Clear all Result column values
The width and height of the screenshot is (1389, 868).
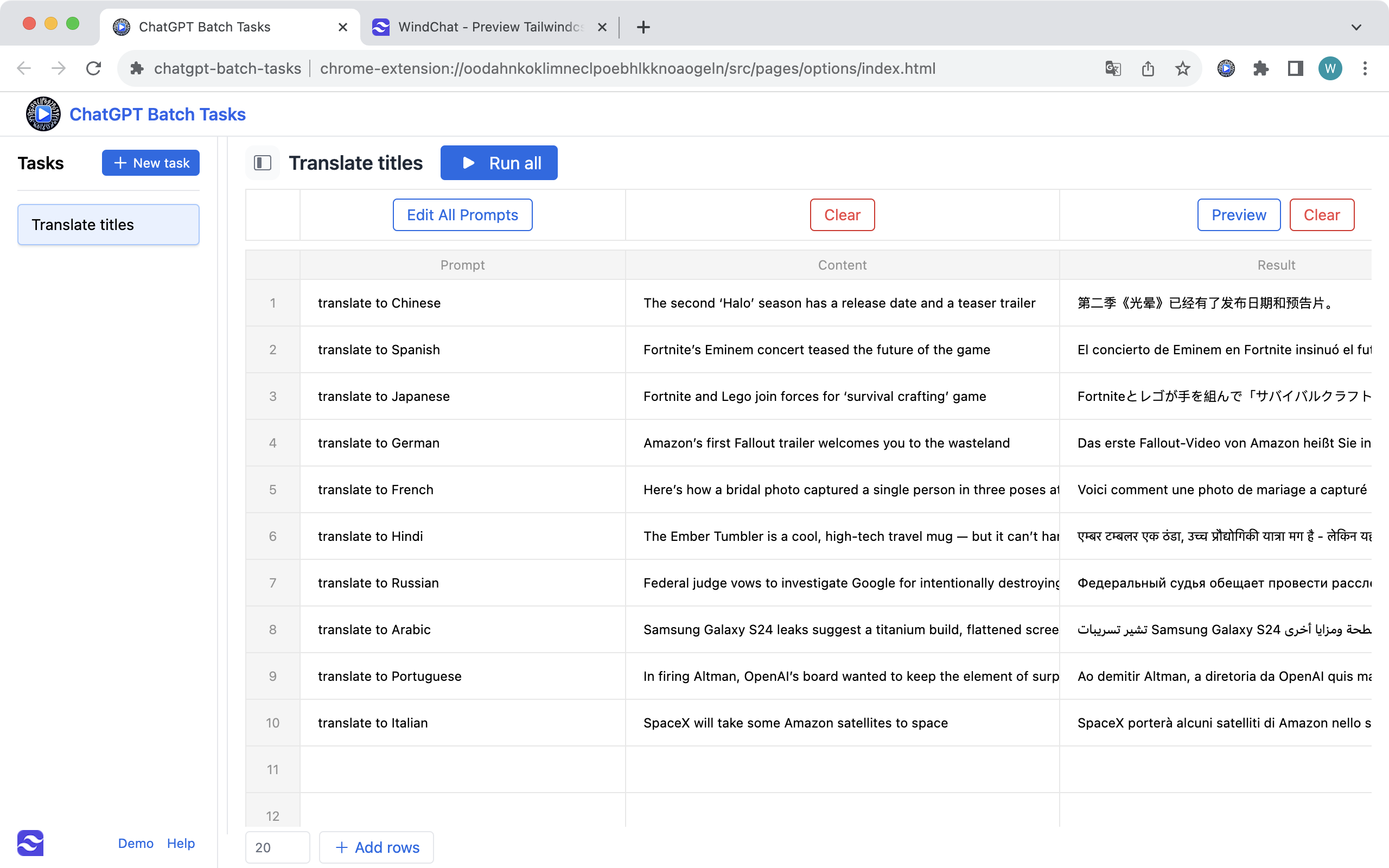[x=1322, y=215]
